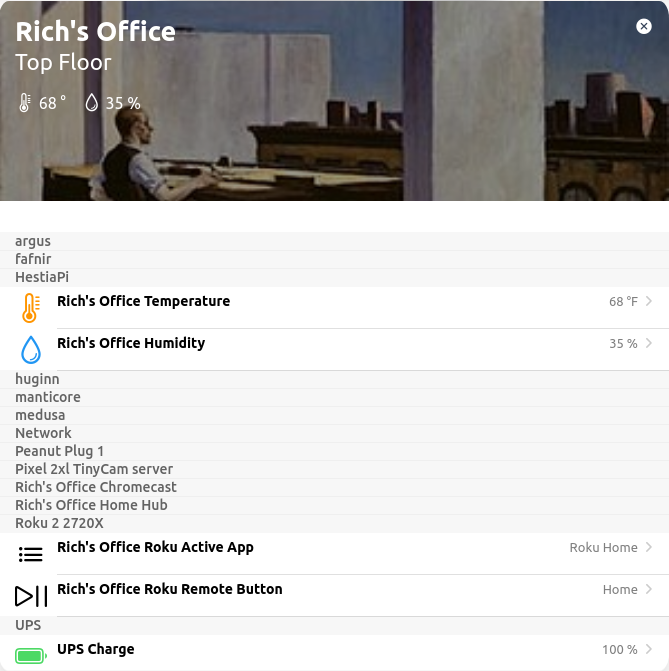The width and height of the screenshot is (669, 671).
Task: Click the play/pause Roku Remote icon
Action: pos(31,596)
